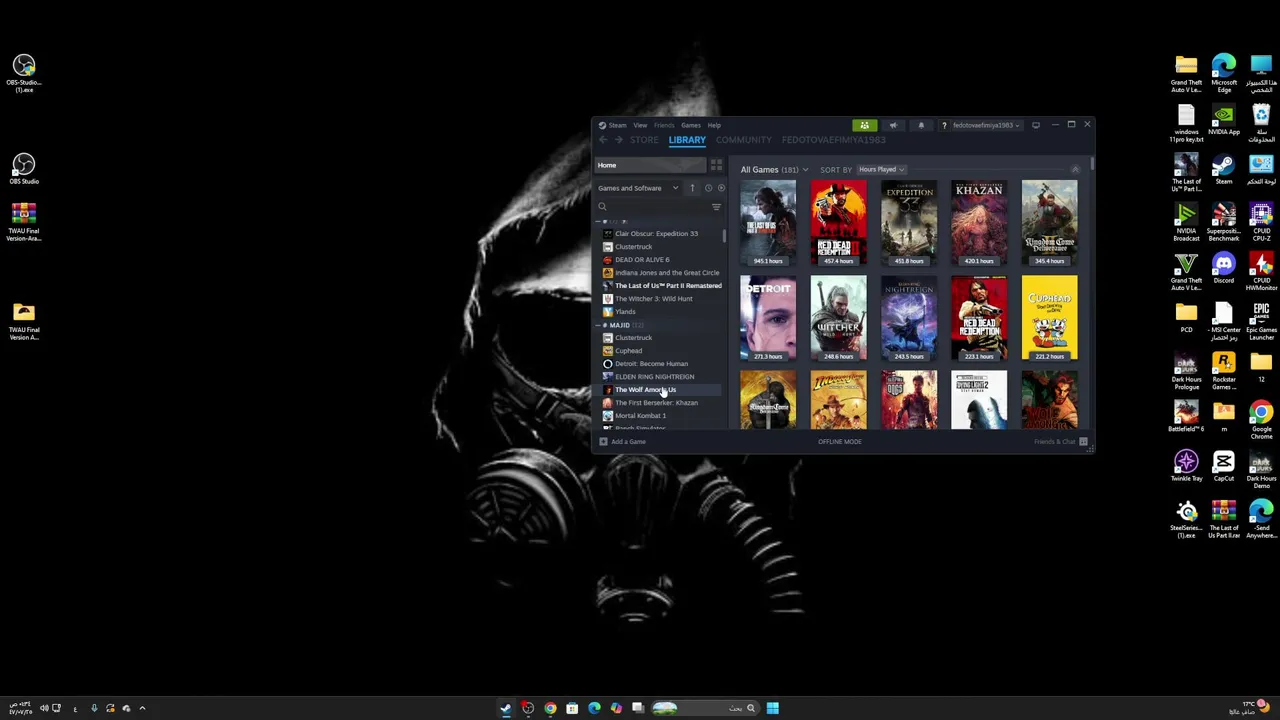
Task: Open NVIDIA App desktop icon
Action: (1224, 120)
